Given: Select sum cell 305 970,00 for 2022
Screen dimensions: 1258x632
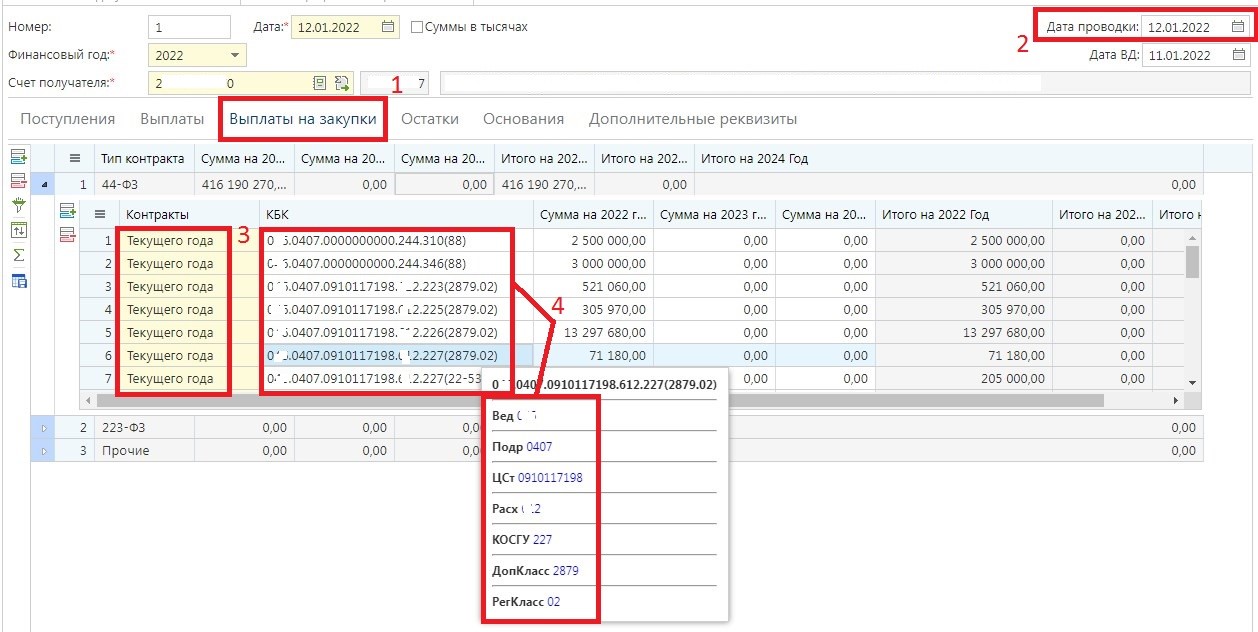Looking at the screenshot, I should click(x=593, y=310).
